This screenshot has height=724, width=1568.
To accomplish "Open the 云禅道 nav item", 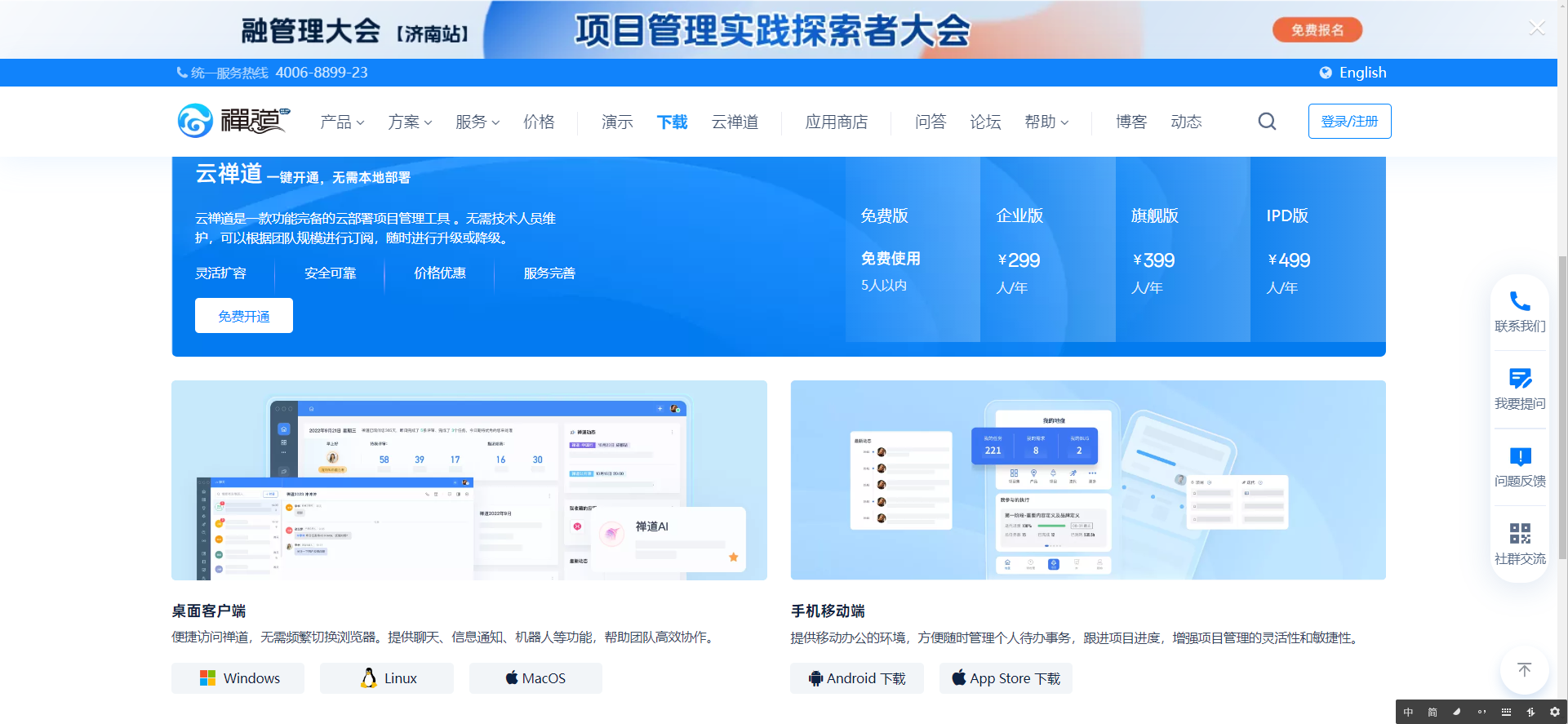I will click(735, 122).
